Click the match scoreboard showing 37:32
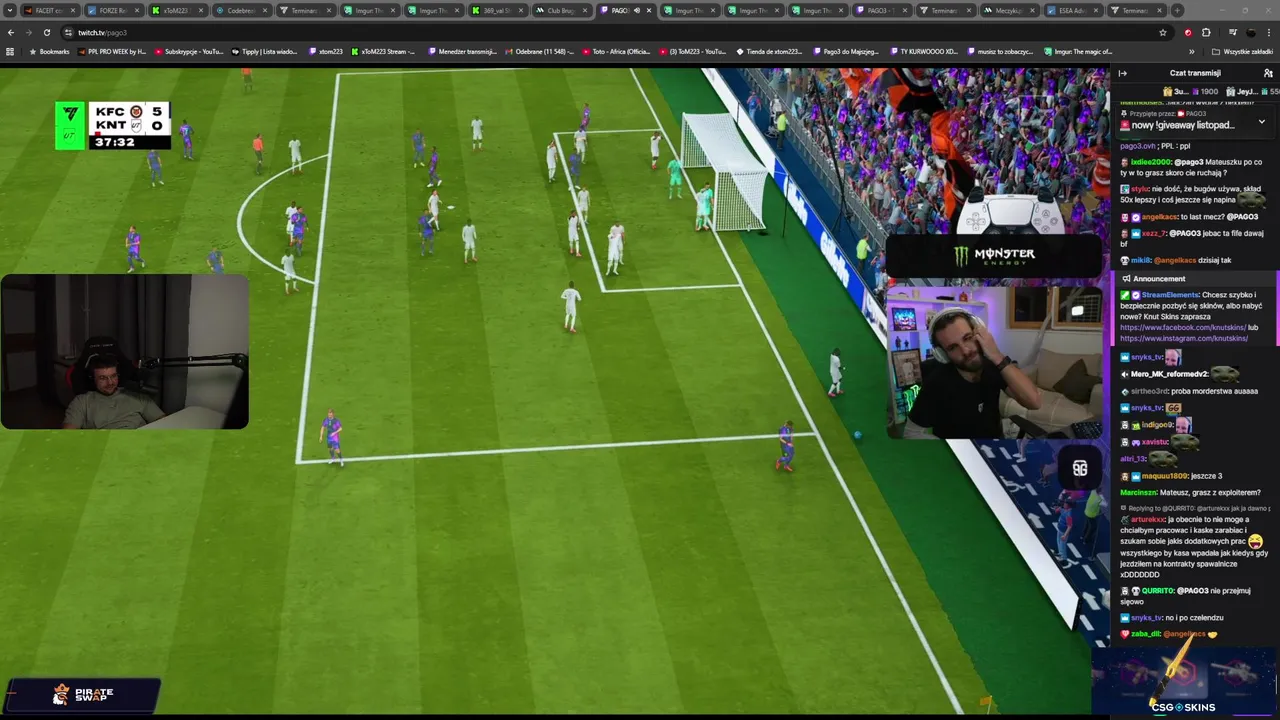 pos(113,126)
